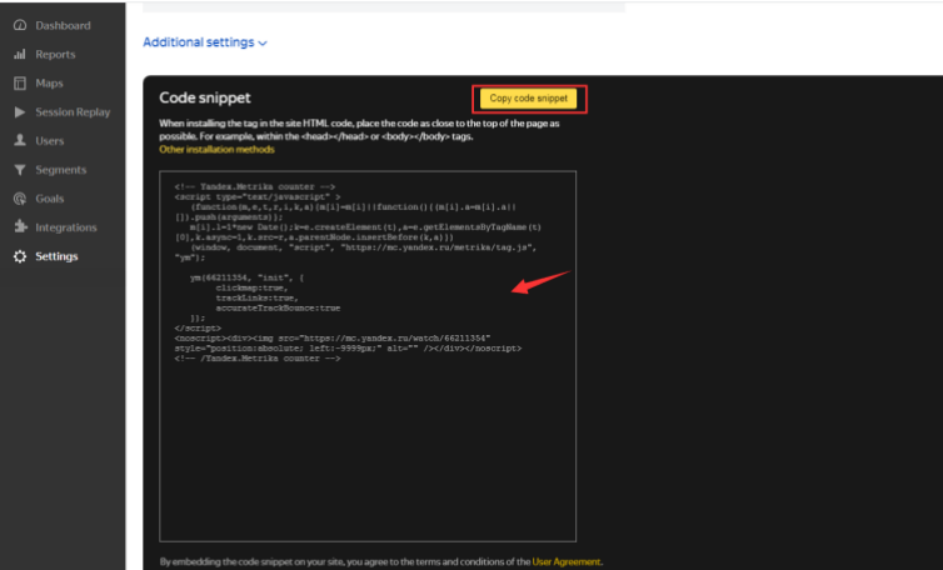
Task: Click the opening 'Yandex.Metrika counter' comment
Action: tap(255, 186)
